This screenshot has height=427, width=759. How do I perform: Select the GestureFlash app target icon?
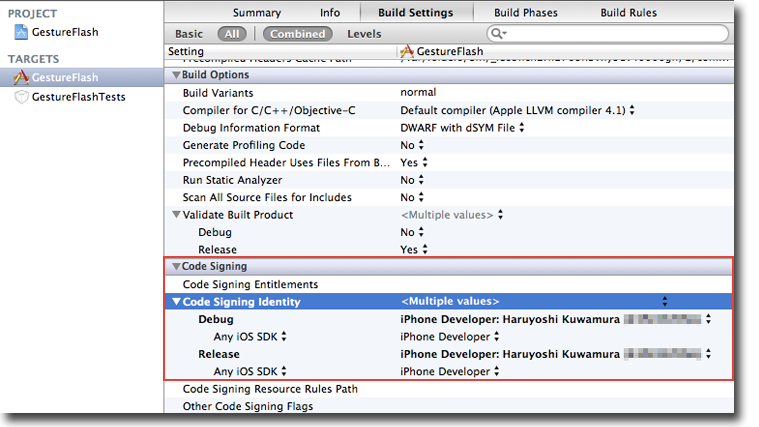pyautogui.click(x=22, y=77)
